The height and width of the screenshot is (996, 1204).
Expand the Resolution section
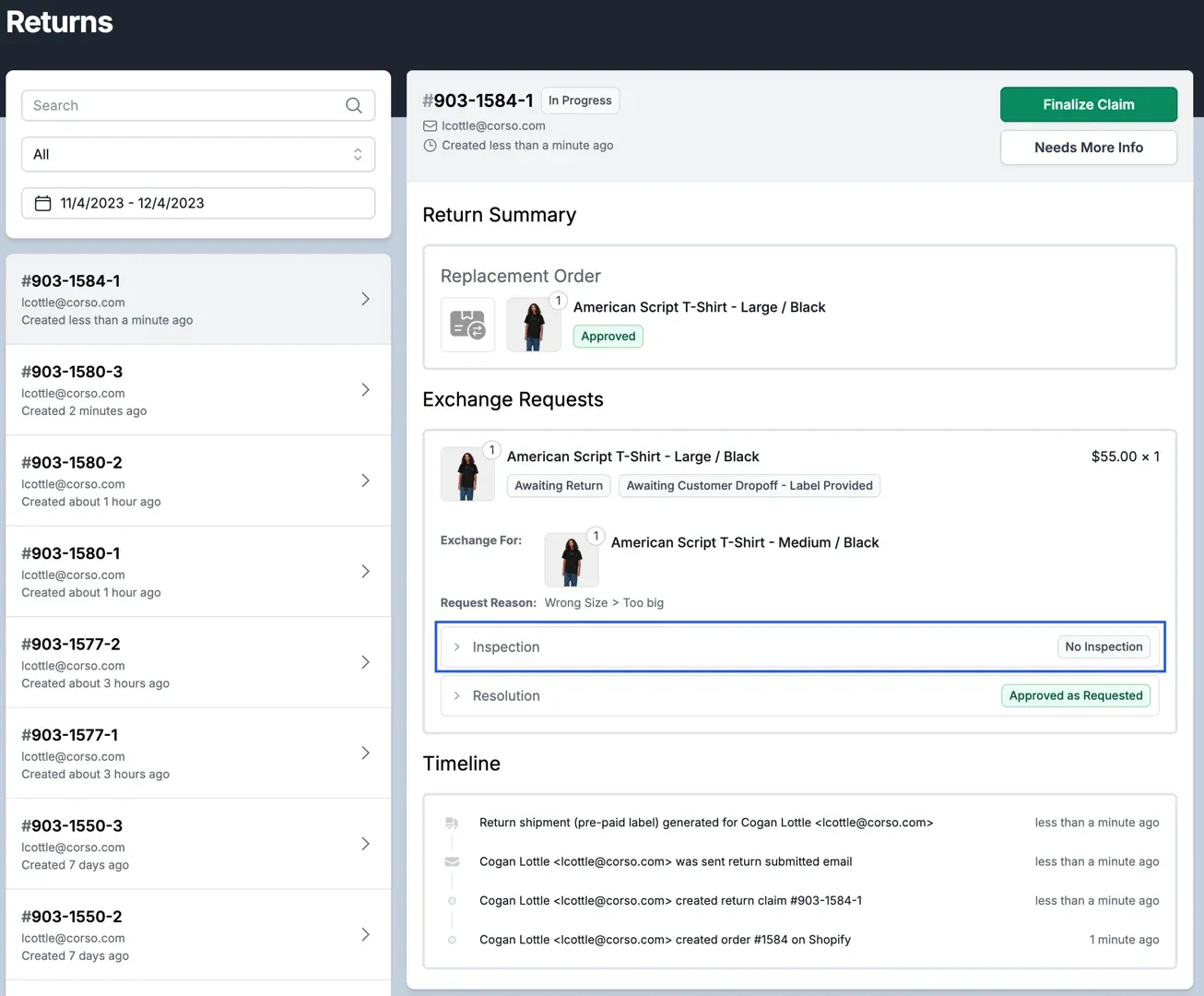pos(505,696)
